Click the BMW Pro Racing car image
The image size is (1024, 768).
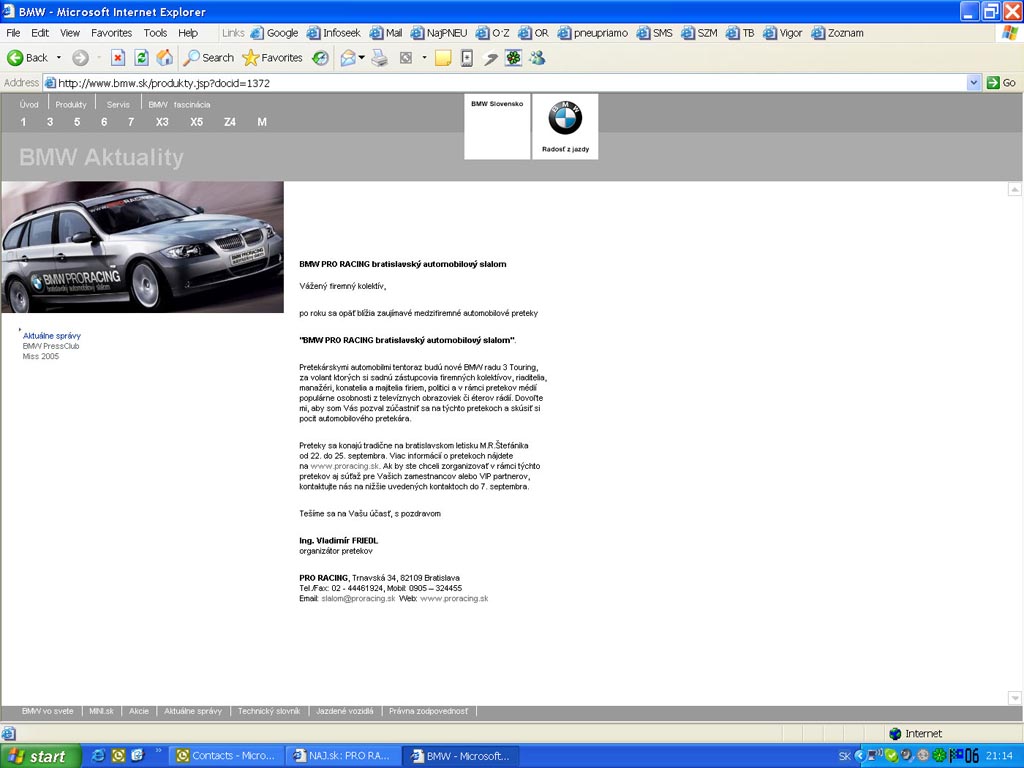point(142,247)
